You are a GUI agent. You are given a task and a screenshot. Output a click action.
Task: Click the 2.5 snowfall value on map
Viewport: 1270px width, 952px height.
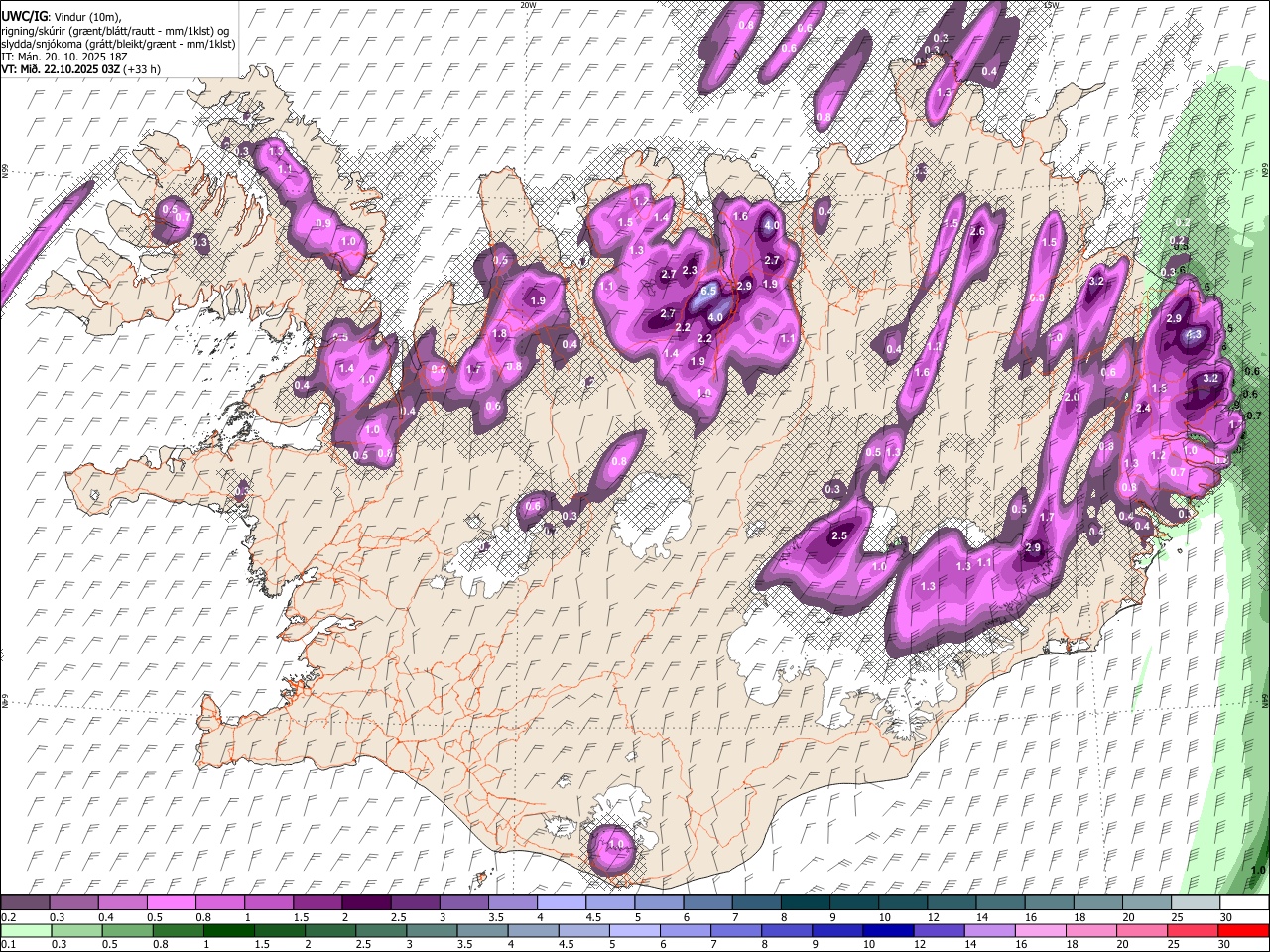click(x=839, y=535)
